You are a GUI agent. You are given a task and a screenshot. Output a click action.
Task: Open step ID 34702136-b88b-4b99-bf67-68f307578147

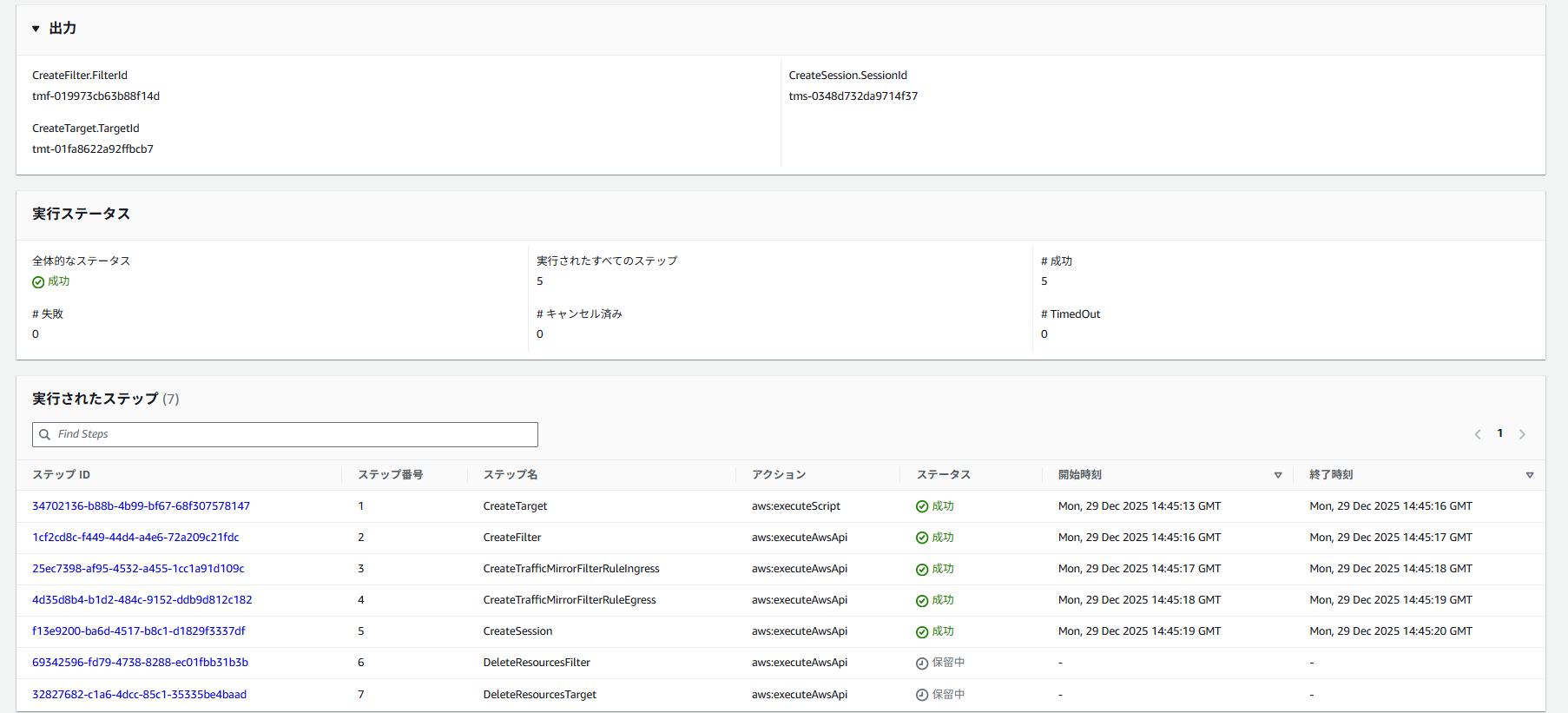pyautogui.click(x=141, y=506)
